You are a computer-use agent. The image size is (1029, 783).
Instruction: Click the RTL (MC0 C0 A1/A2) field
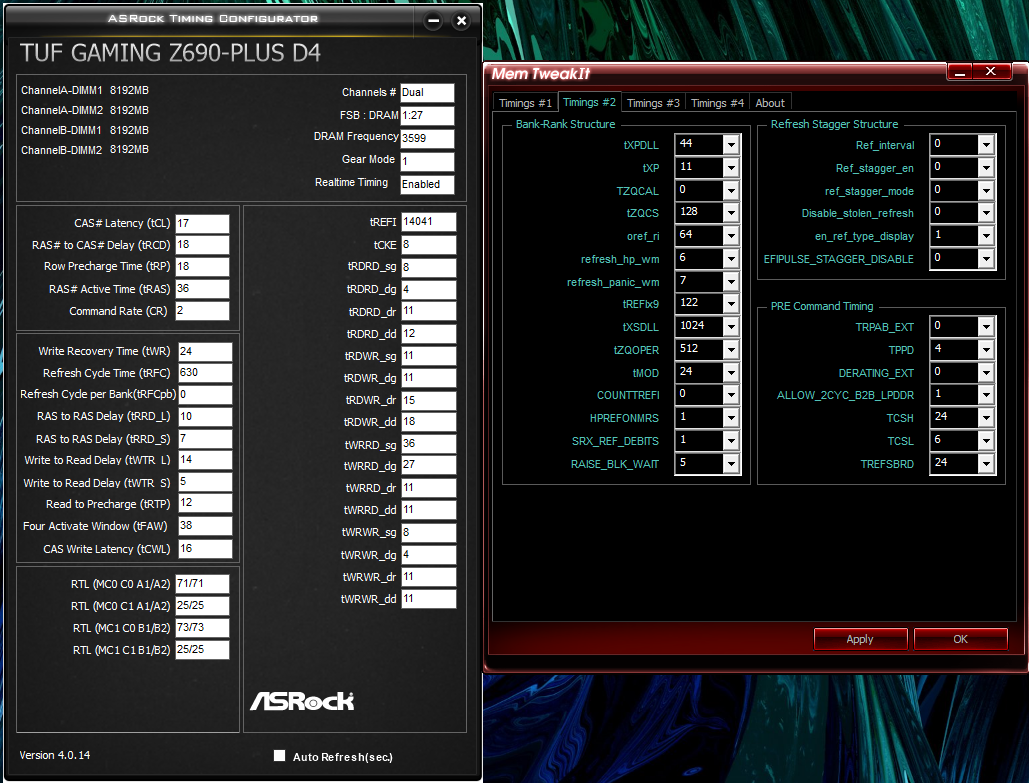[x=202, y=583]
